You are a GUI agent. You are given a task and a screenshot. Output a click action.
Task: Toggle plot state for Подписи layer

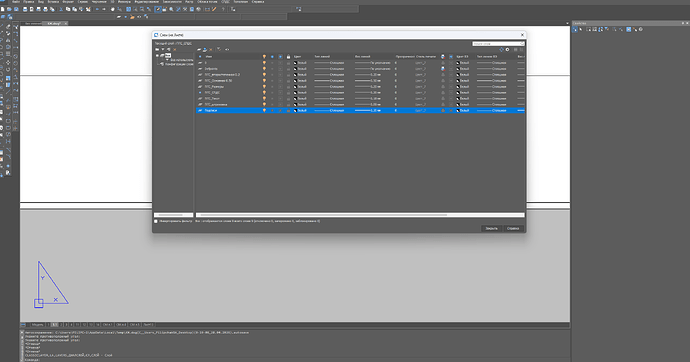coord(443,110)
